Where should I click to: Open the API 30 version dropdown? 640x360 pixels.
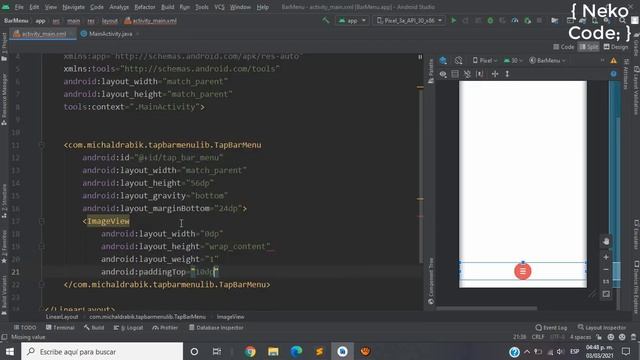513,60
